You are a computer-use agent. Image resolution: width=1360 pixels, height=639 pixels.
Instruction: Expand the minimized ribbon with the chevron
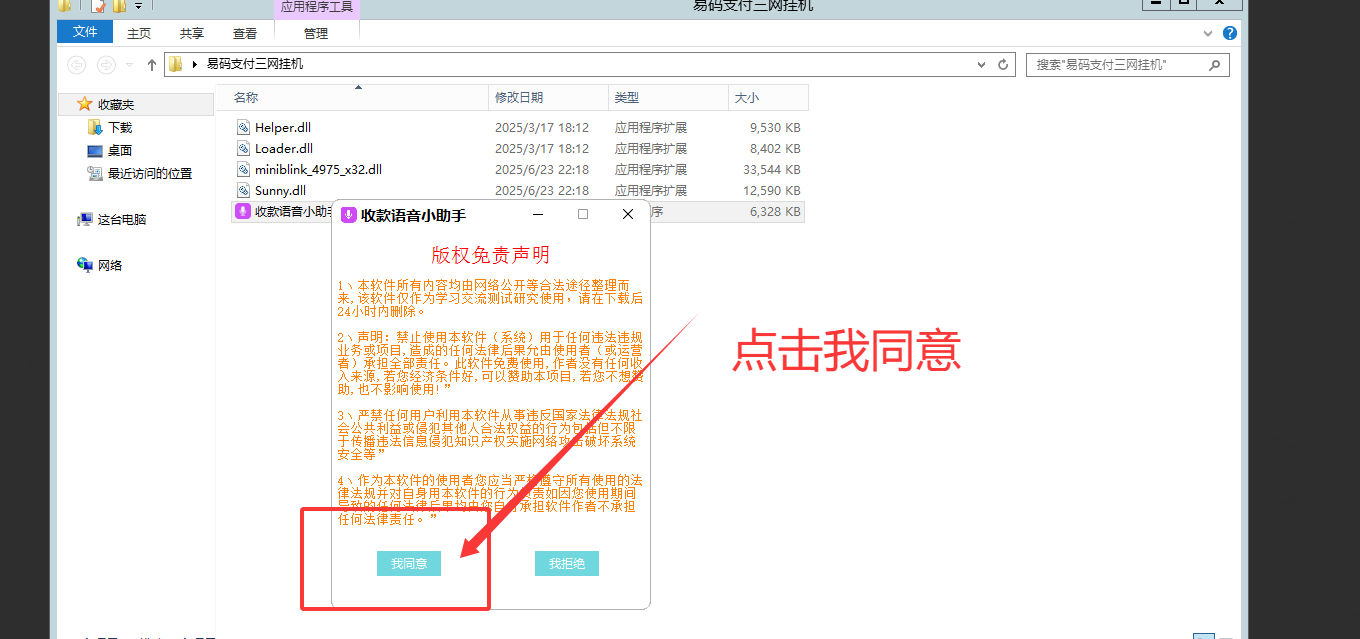click(x=1207, y=32)
